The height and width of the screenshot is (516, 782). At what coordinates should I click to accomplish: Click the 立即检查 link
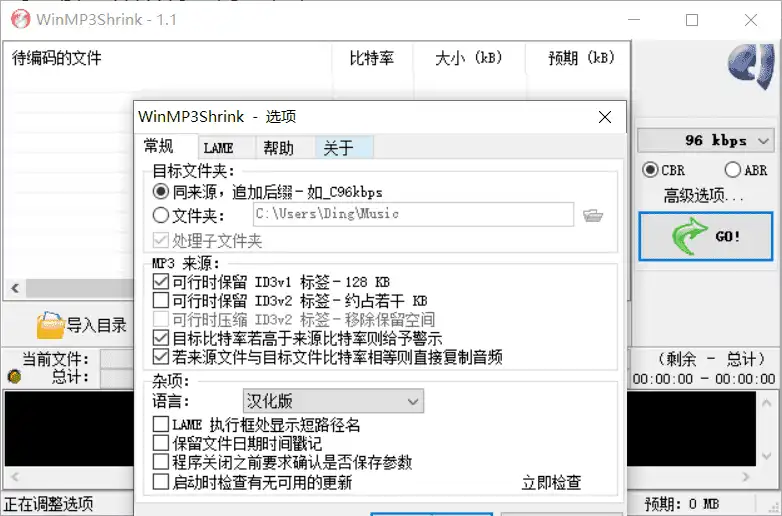pos(551,483)
